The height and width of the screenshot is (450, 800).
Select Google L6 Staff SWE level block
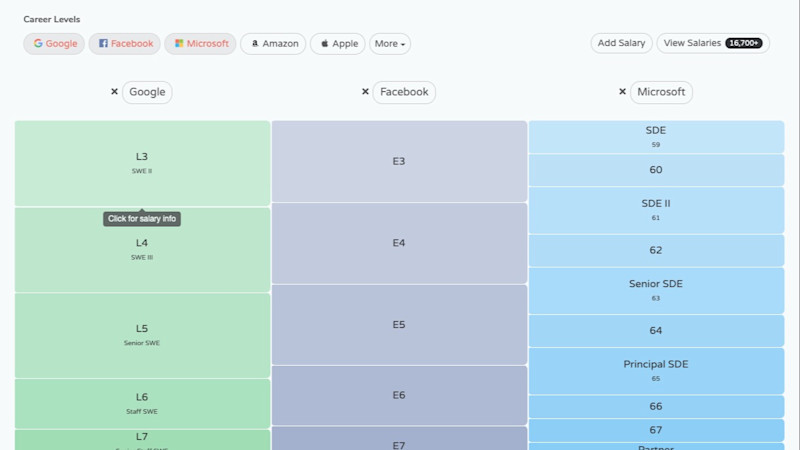(x=142, y=404)
